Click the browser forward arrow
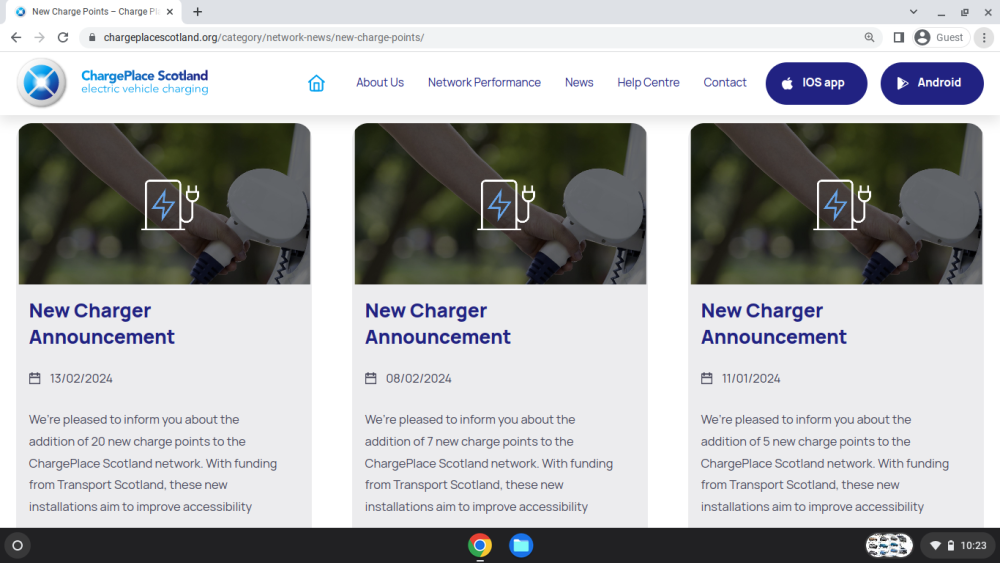The height and width of the screenshot is (563, 1000). (x=40, y=38)
